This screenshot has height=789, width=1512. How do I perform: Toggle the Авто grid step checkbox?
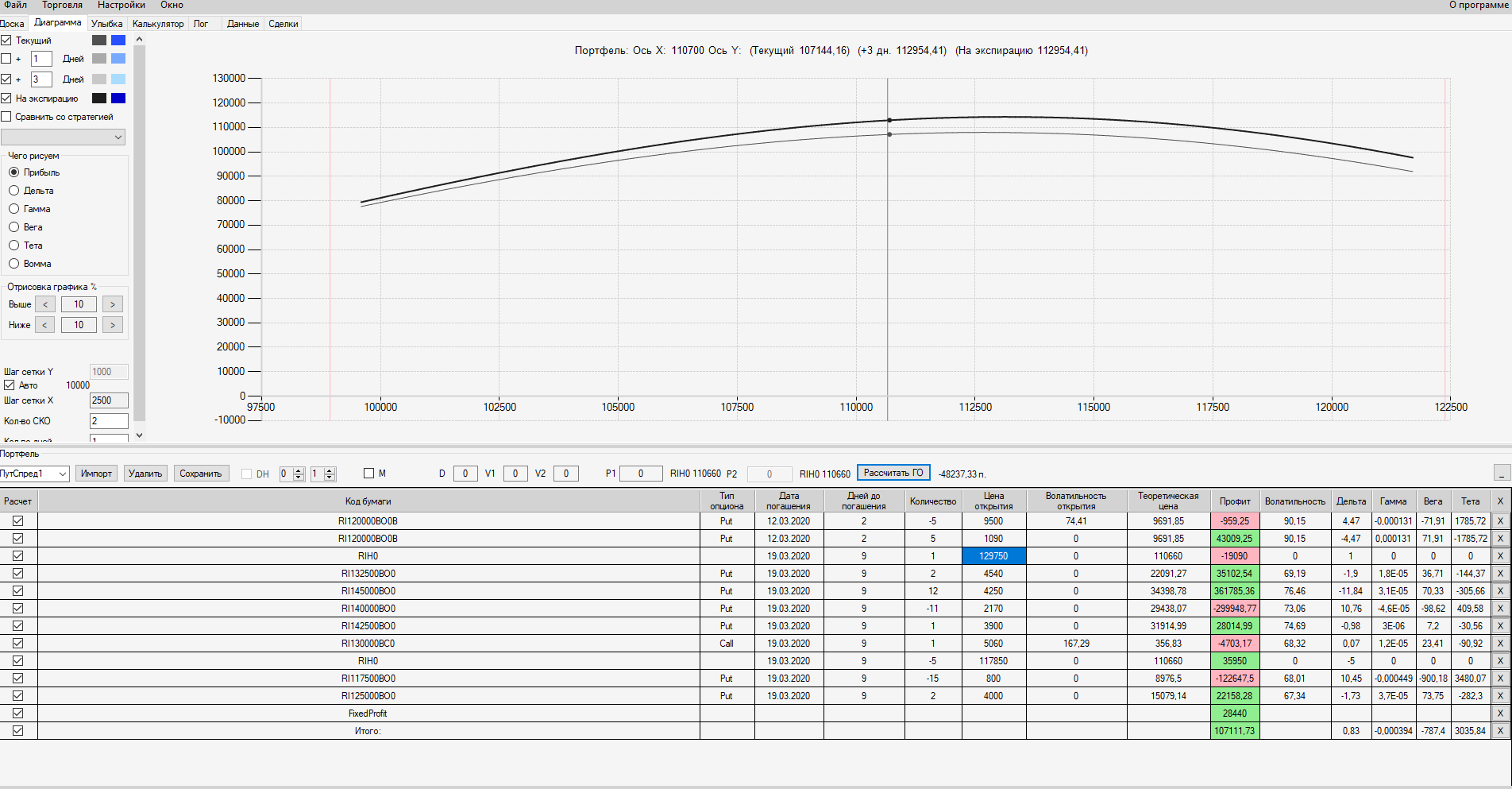pos(10,385)
